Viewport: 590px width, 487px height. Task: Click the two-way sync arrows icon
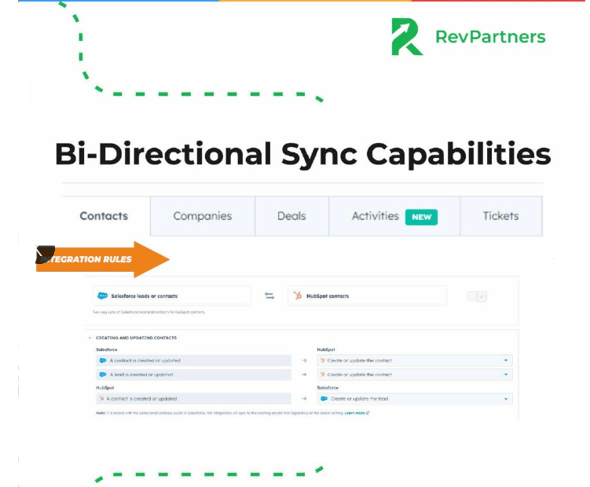pyautogui.click(x=269, y=296)
